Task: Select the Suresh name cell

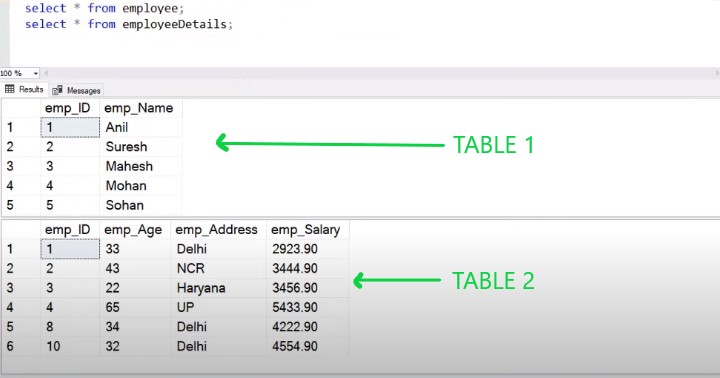Action: tap(141, 147)
